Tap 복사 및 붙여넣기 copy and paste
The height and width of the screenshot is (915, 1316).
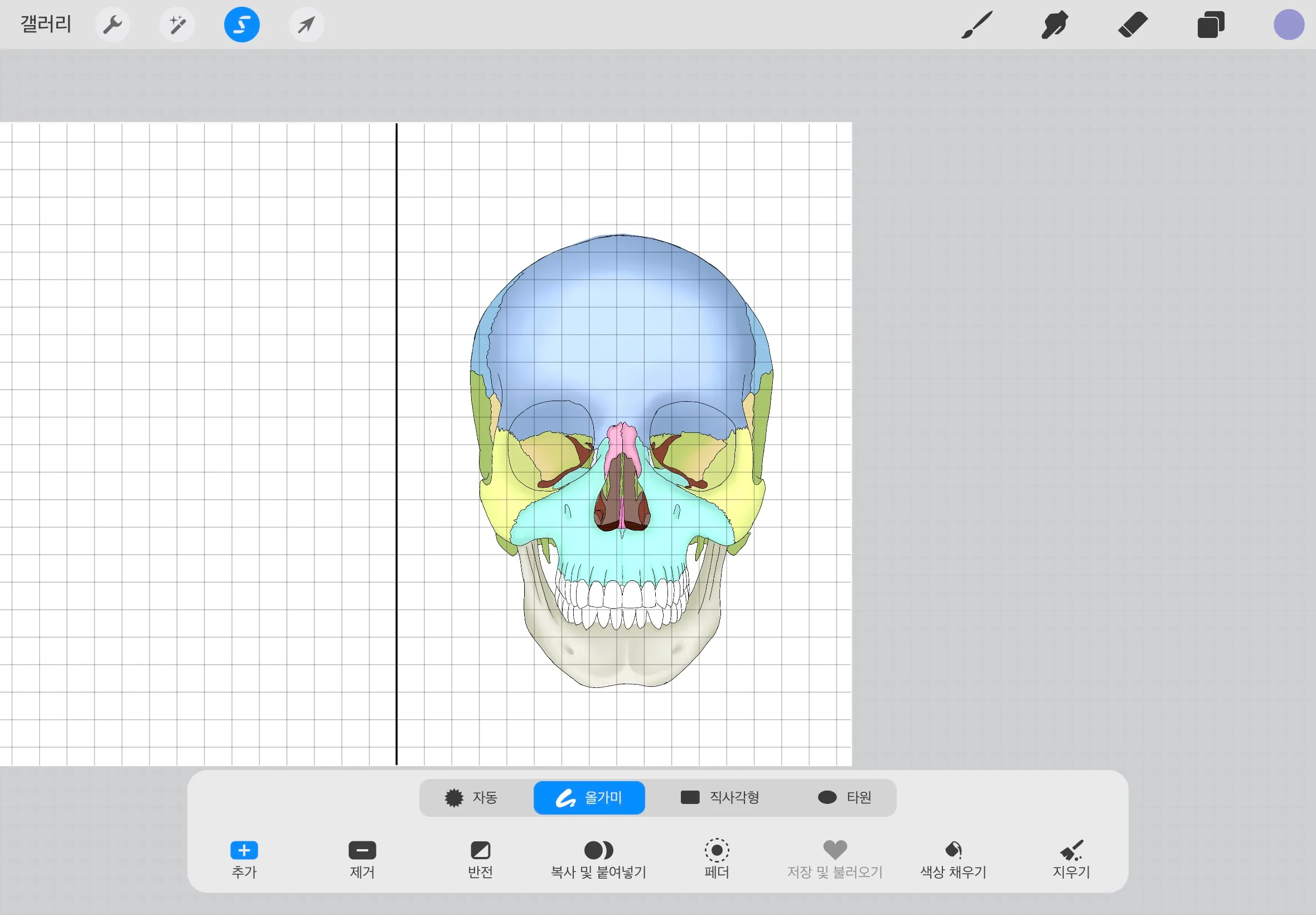coord(599,860)
